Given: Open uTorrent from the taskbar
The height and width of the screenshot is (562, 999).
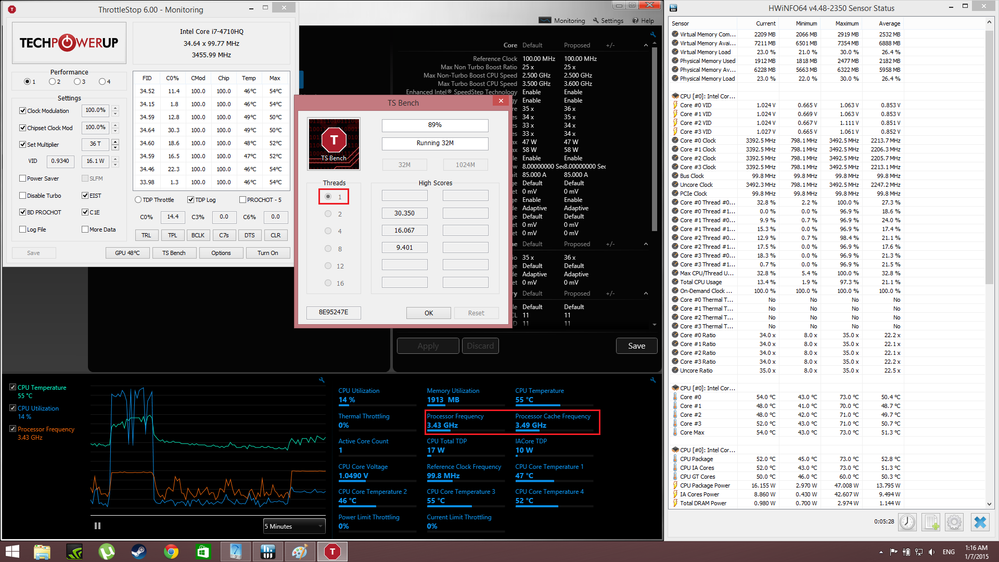Looking at the screenshot, I should point(106,552).
